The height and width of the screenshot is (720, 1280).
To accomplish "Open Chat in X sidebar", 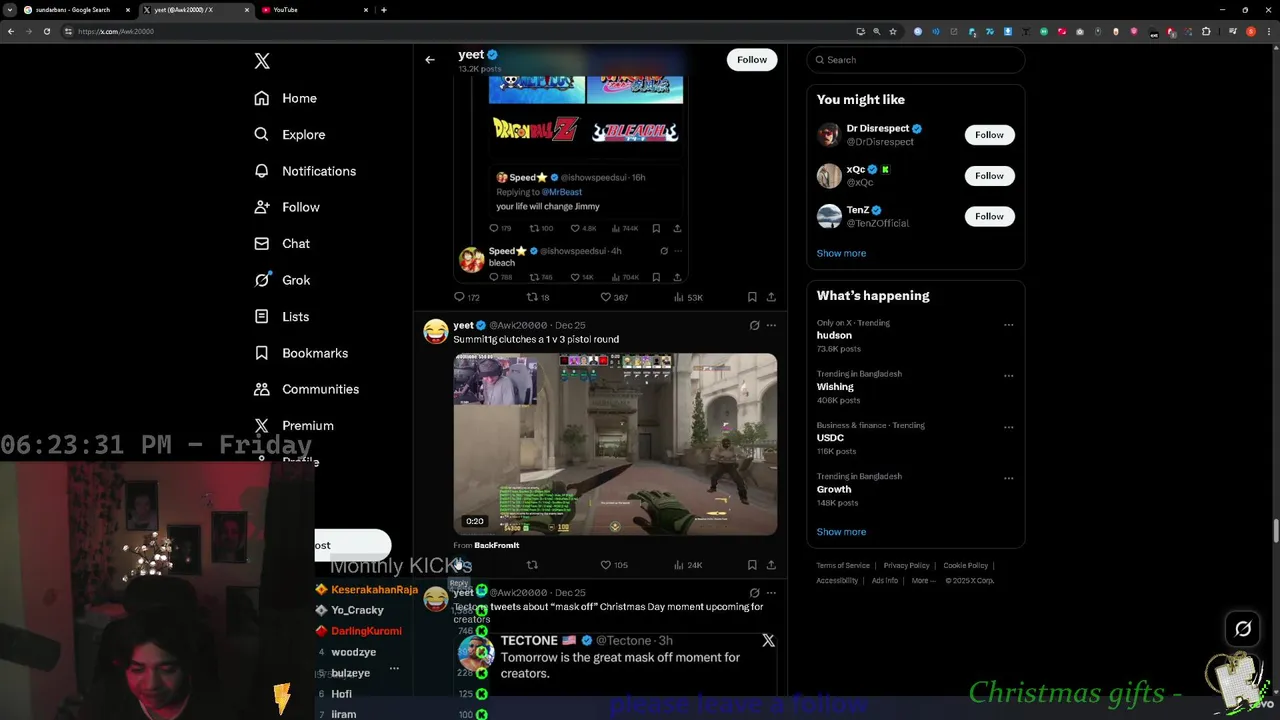I will (282, 243).
